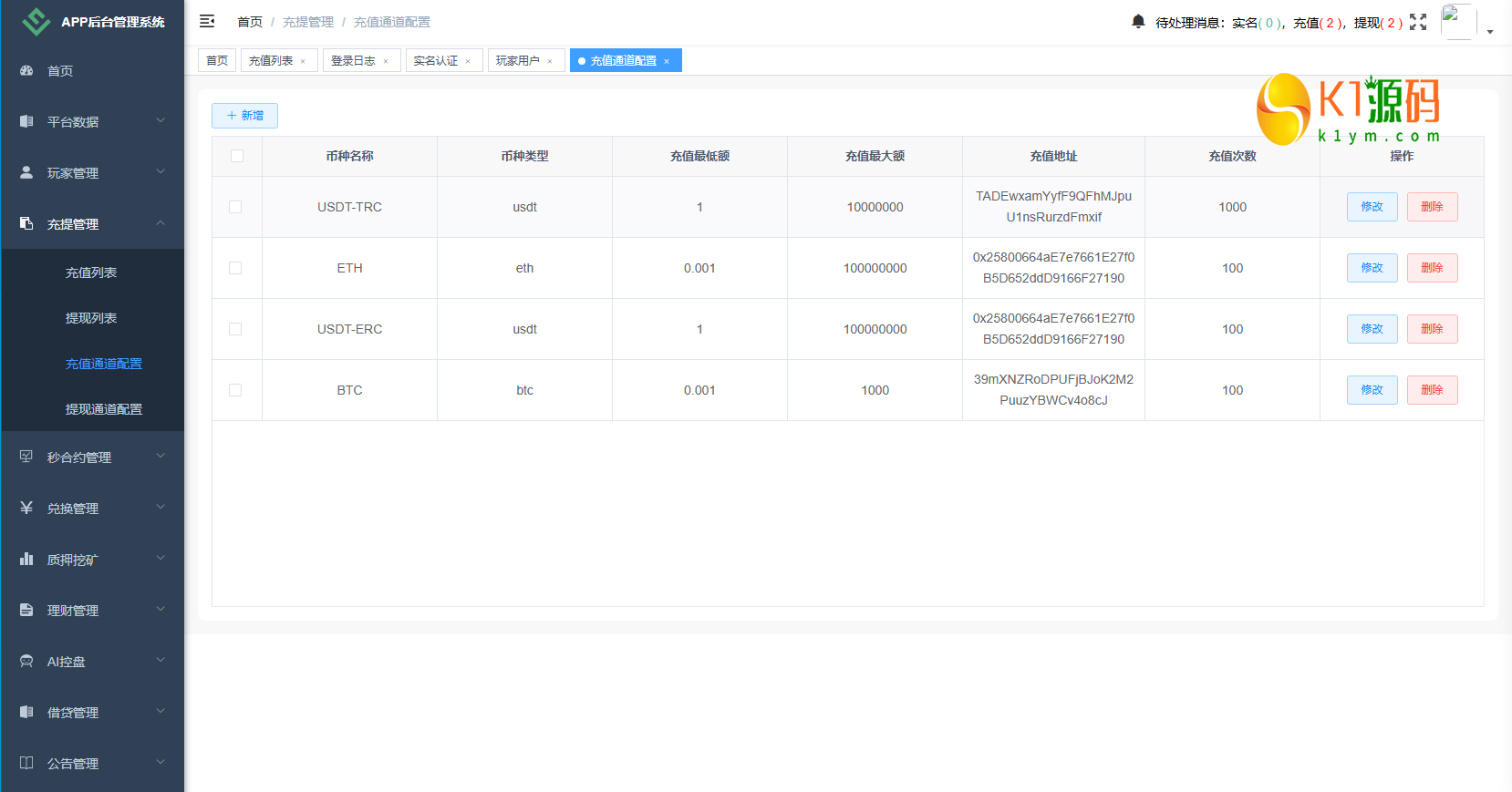This screenshot has width=1512, height=792.
Task: Expand the 理财管理 menu chevron
Action: pyautogui.click(x=161, y=609)
